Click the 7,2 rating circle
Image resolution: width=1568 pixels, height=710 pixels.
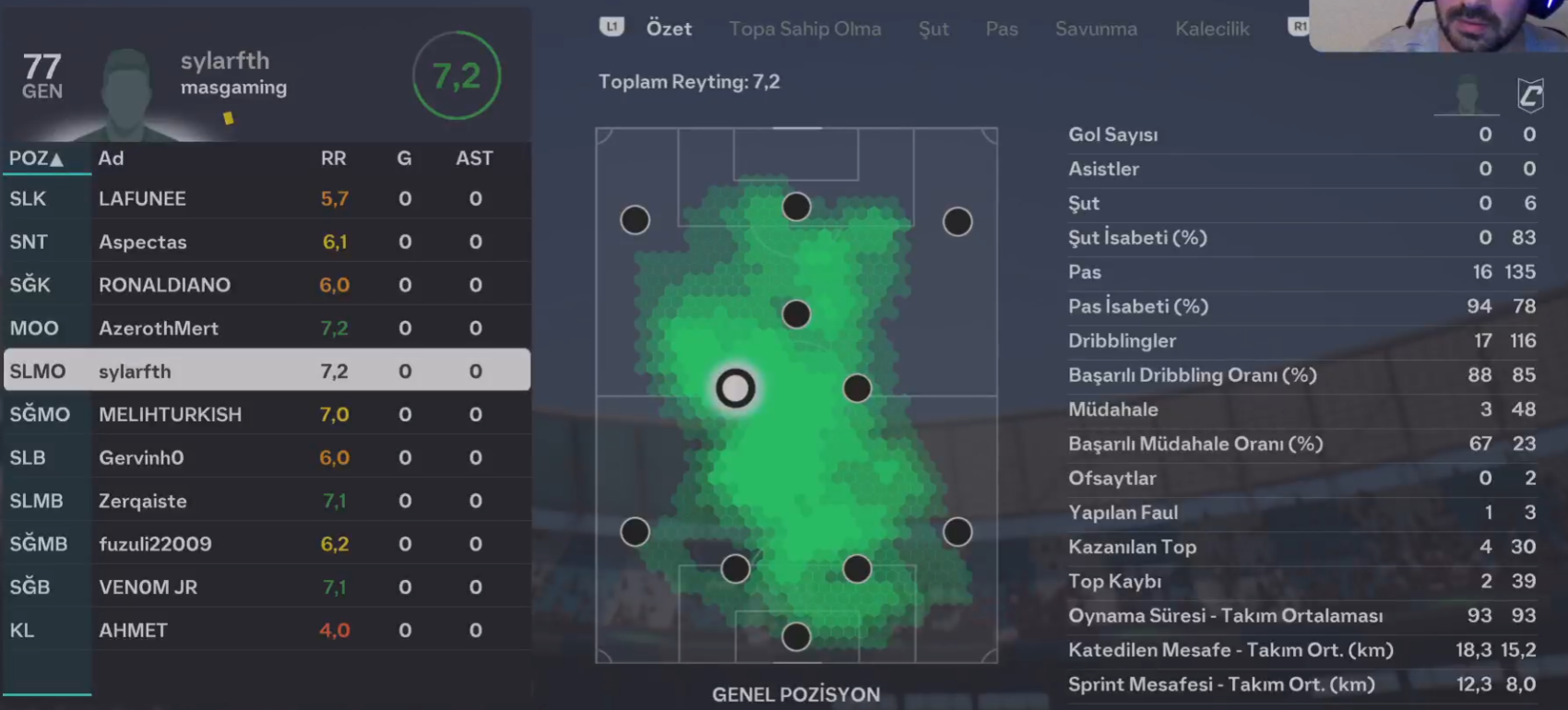pyautogui.click(x=457, y=76)
